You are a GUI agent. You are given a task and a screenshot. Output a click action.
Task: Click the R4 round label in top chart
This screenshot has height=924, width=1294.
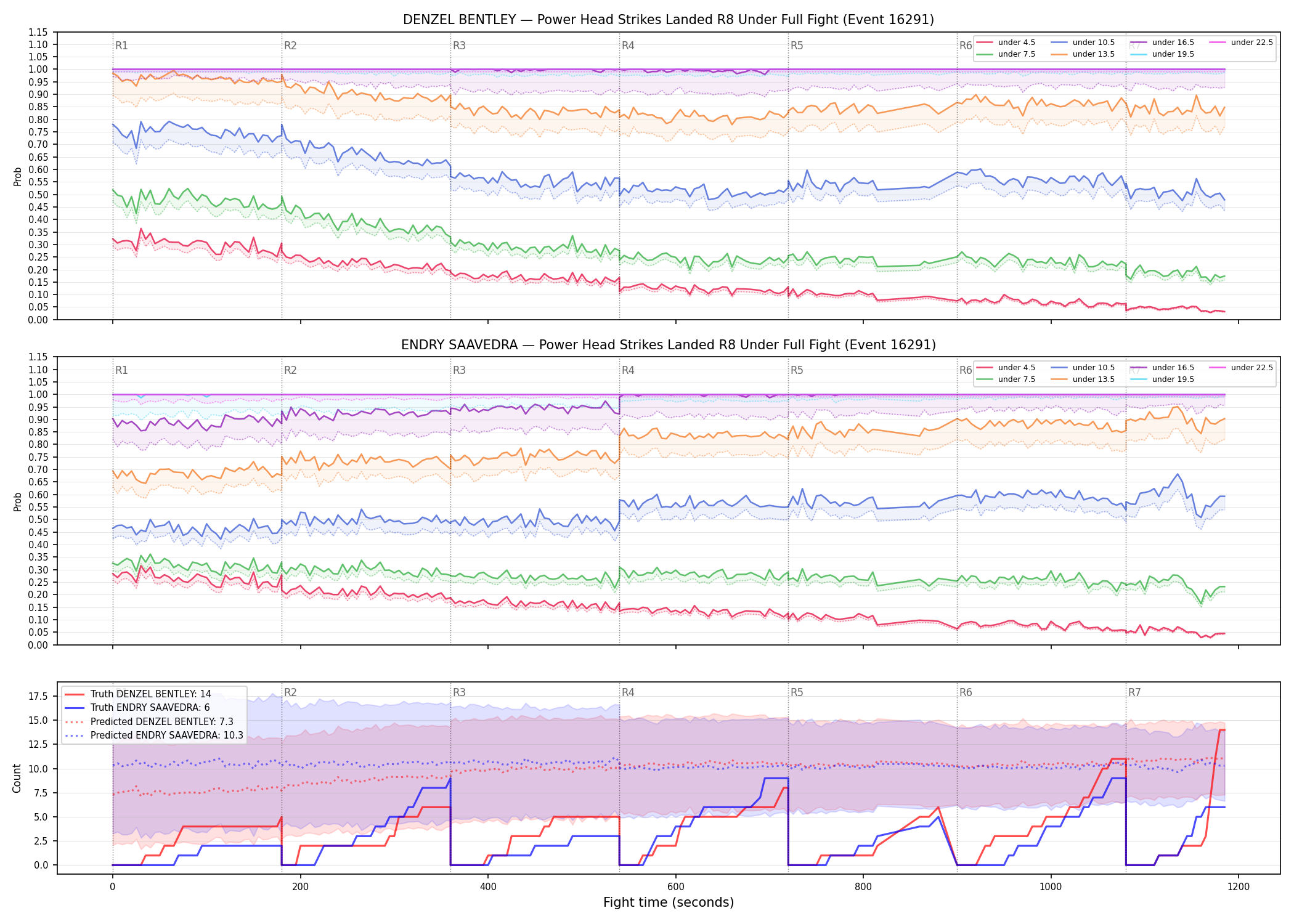click(x=628, y=46)
